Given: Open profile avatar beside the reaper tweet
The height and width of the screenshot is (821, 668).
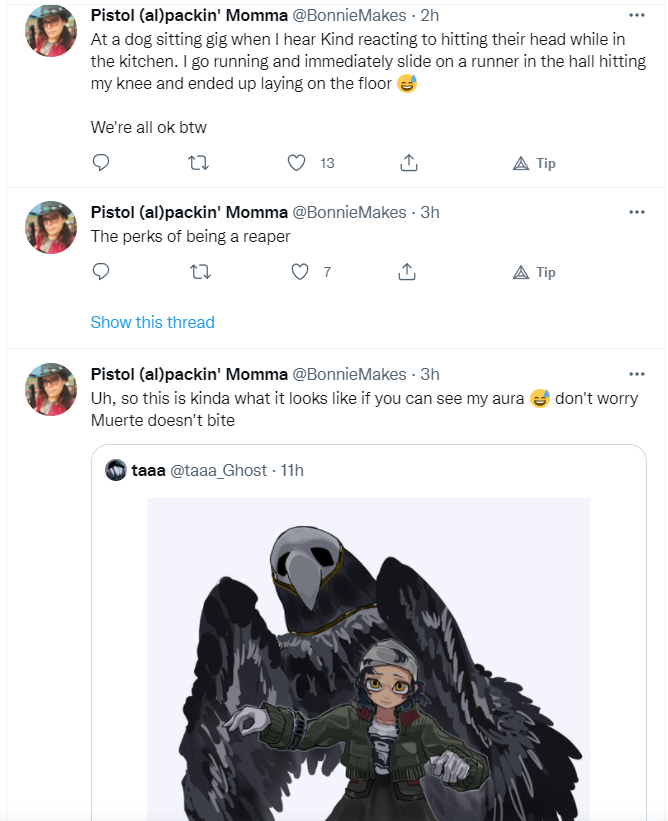Looking at the screenshot, I should [51, 227].
